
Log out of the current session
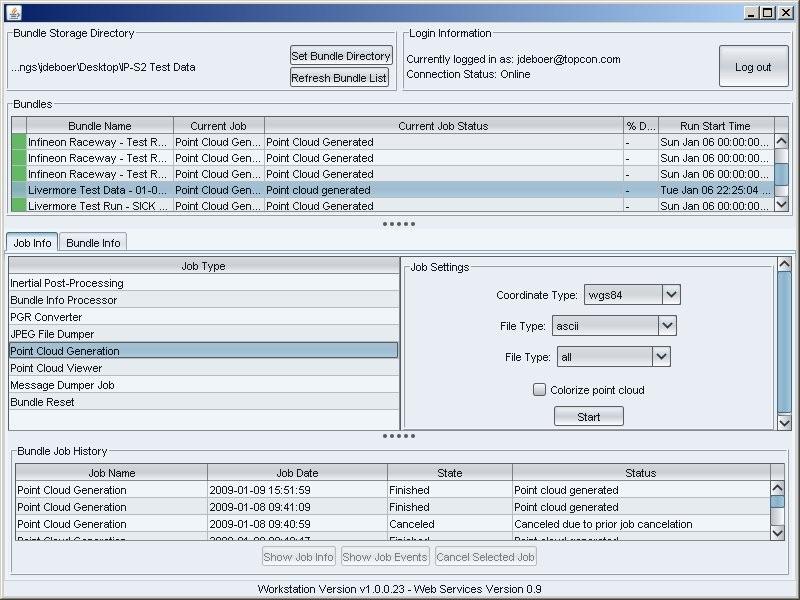point(753,67)
